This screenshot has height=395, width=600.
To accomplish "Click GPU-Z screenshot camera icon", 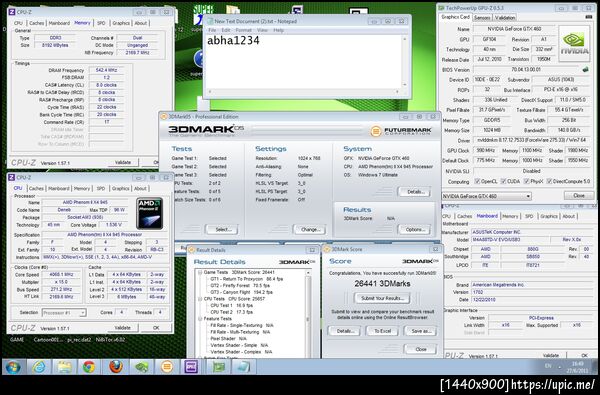I will coord(589,17).
